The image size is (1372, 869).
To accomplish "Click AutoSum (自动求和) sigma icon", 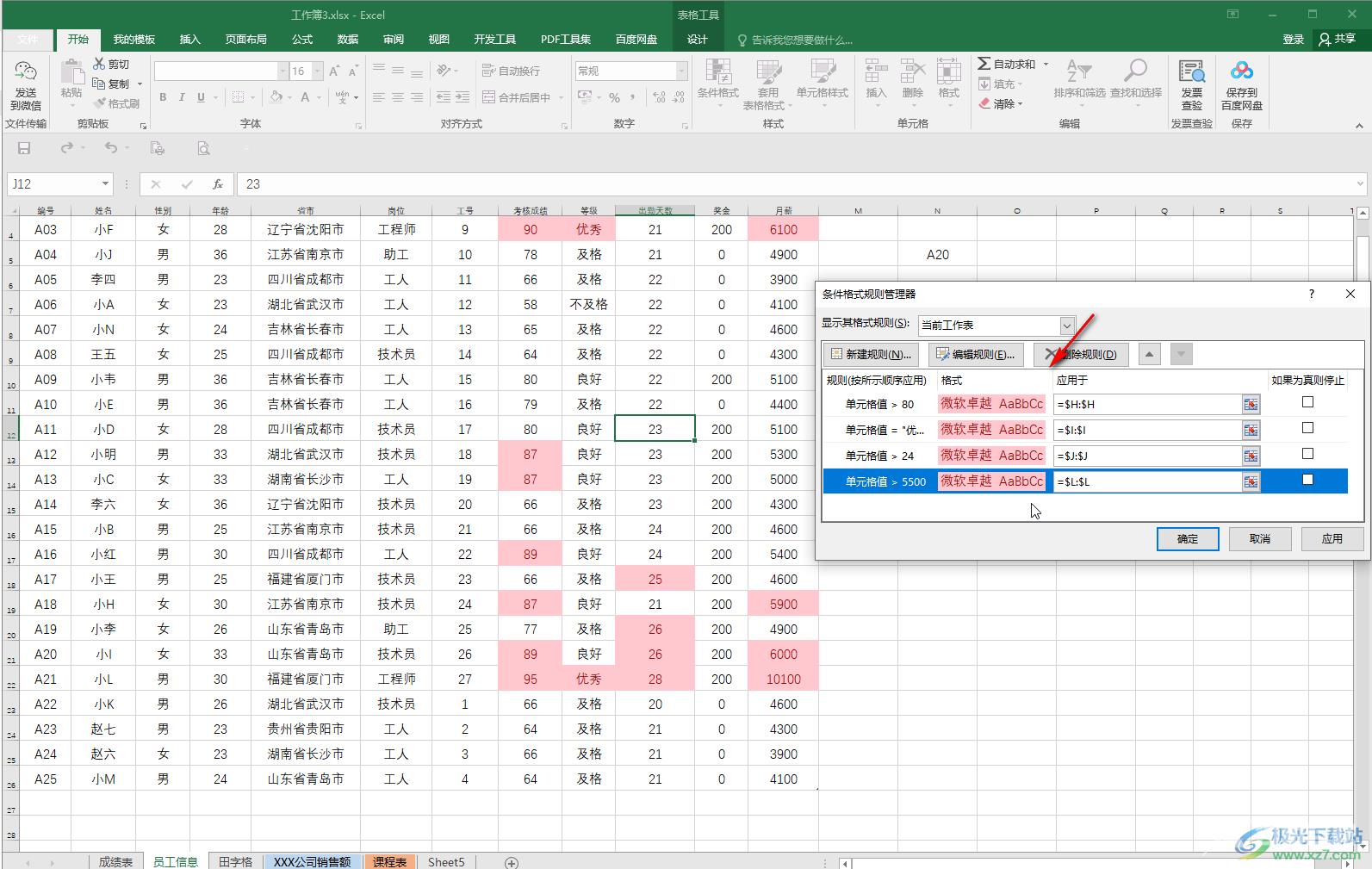I will pos(984,64).
